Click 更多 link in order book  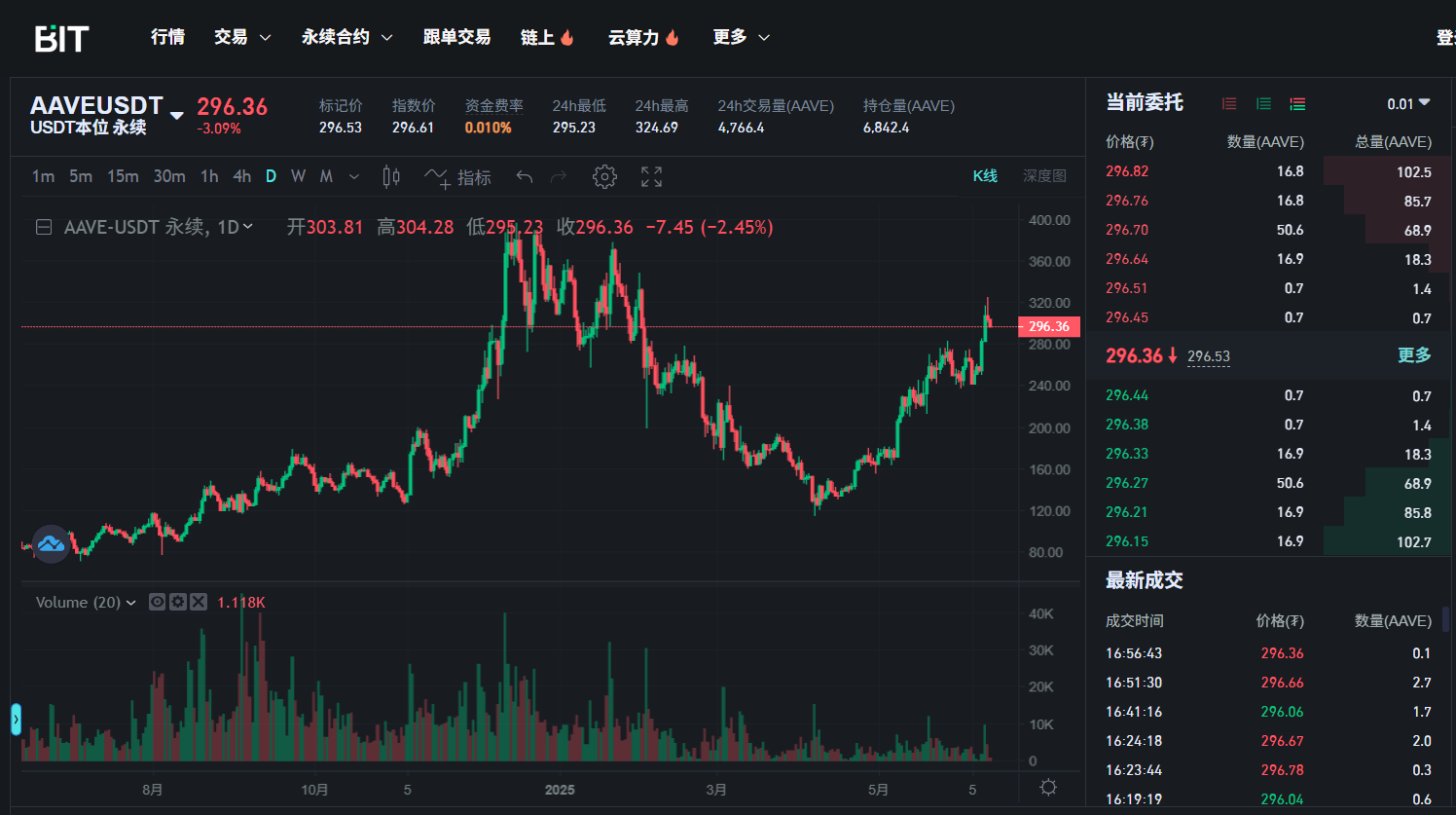coord(1414,355)
